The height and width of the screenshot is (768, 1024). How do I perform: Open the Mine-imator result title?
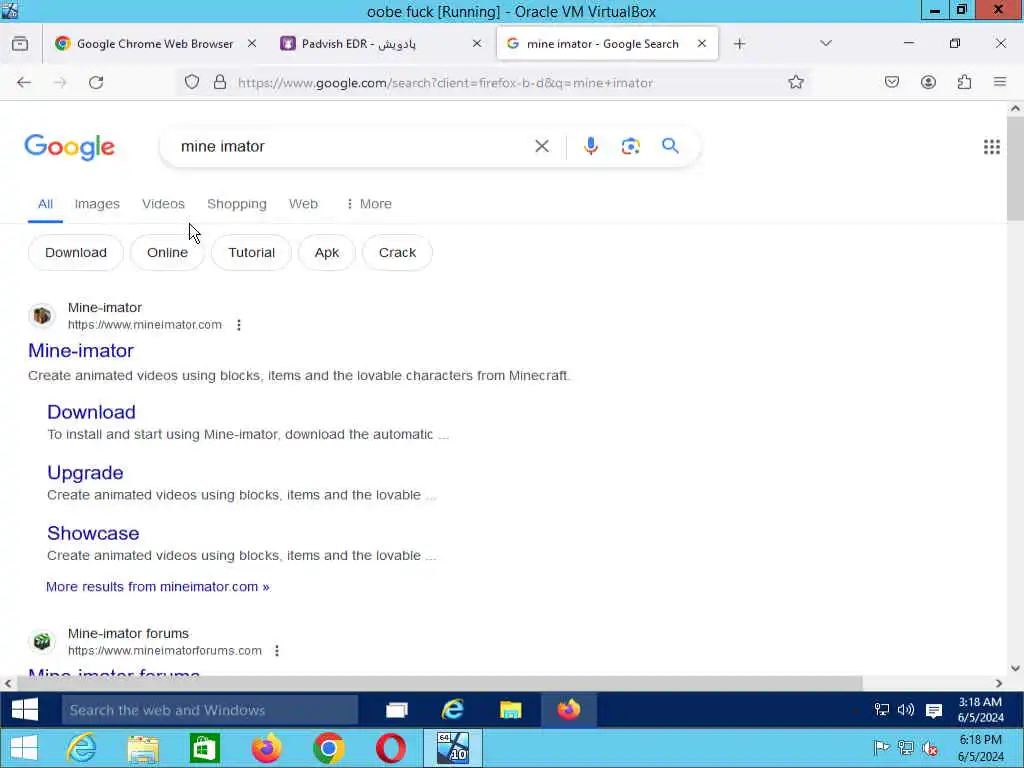click(x=81, y=351)
